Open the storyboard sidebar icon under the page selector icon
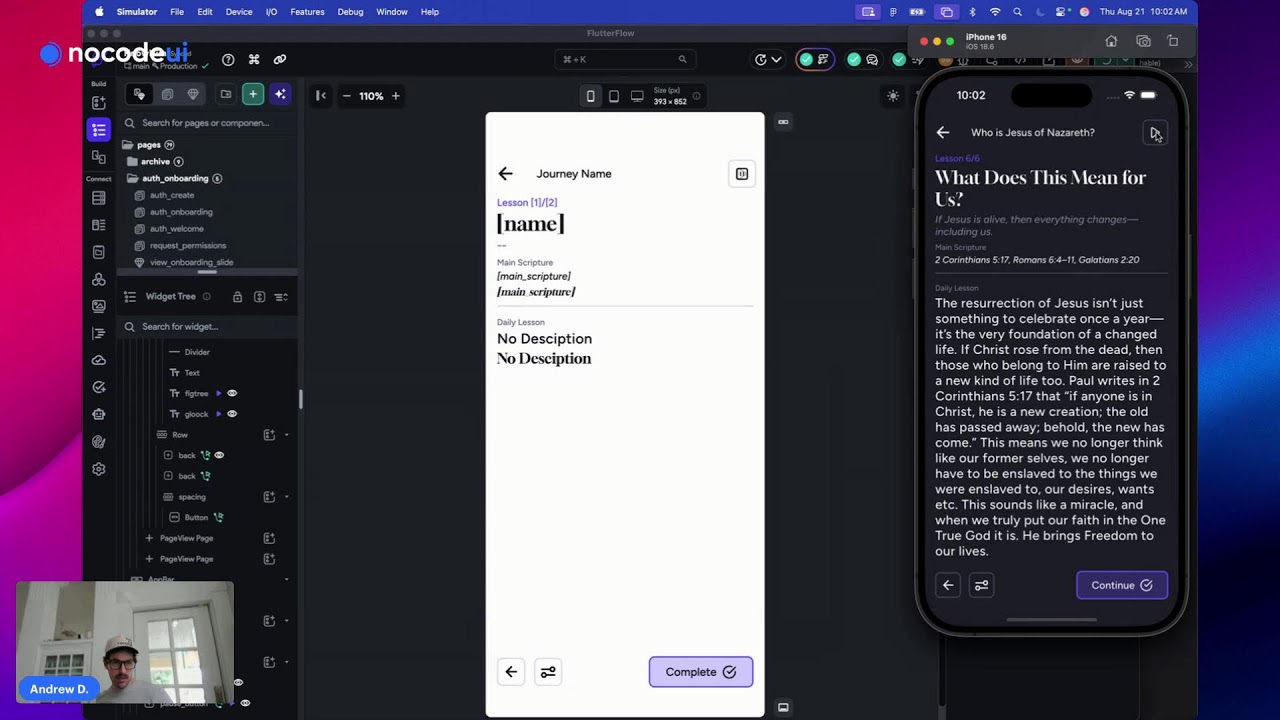 (99, 157)
